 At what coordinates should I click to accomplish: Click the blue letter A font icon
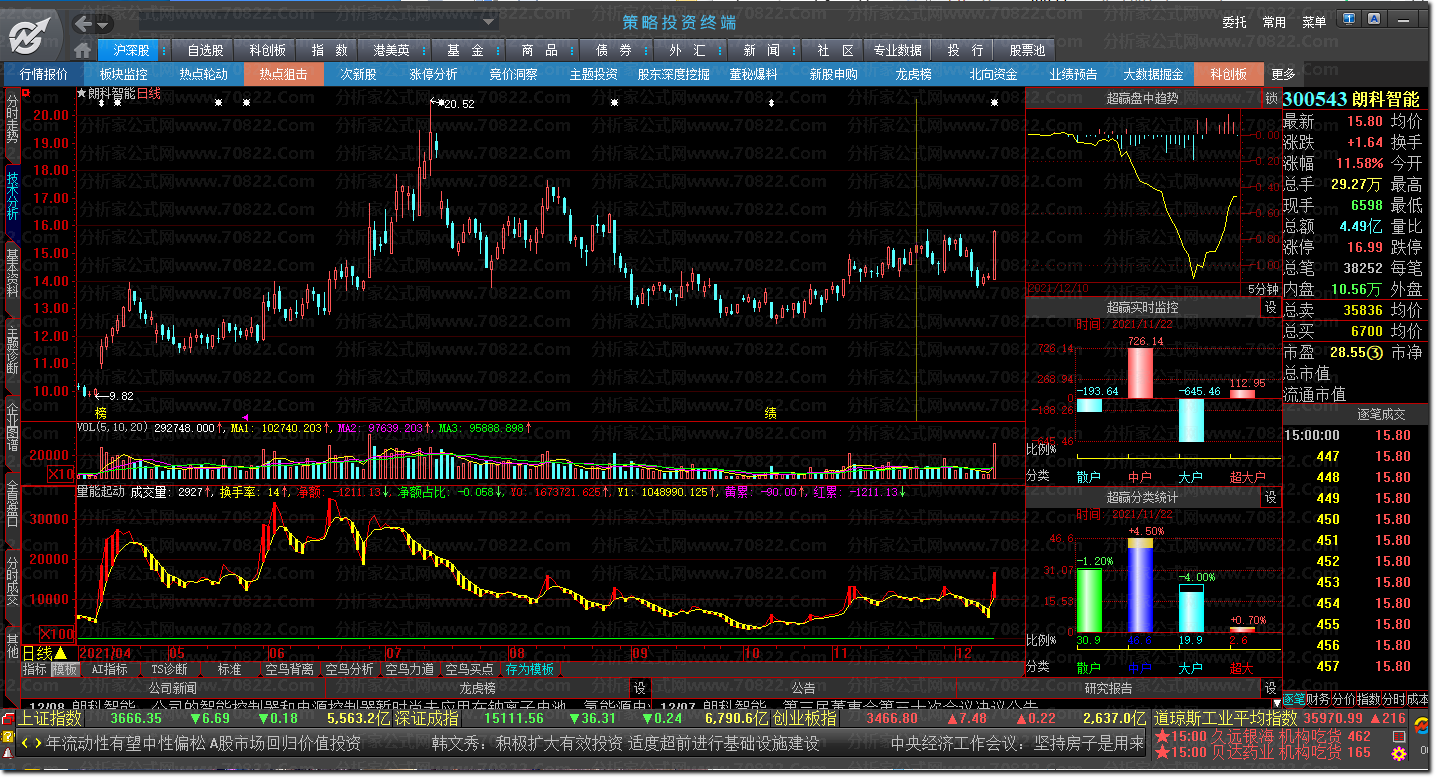click(x=1375, y=20)
